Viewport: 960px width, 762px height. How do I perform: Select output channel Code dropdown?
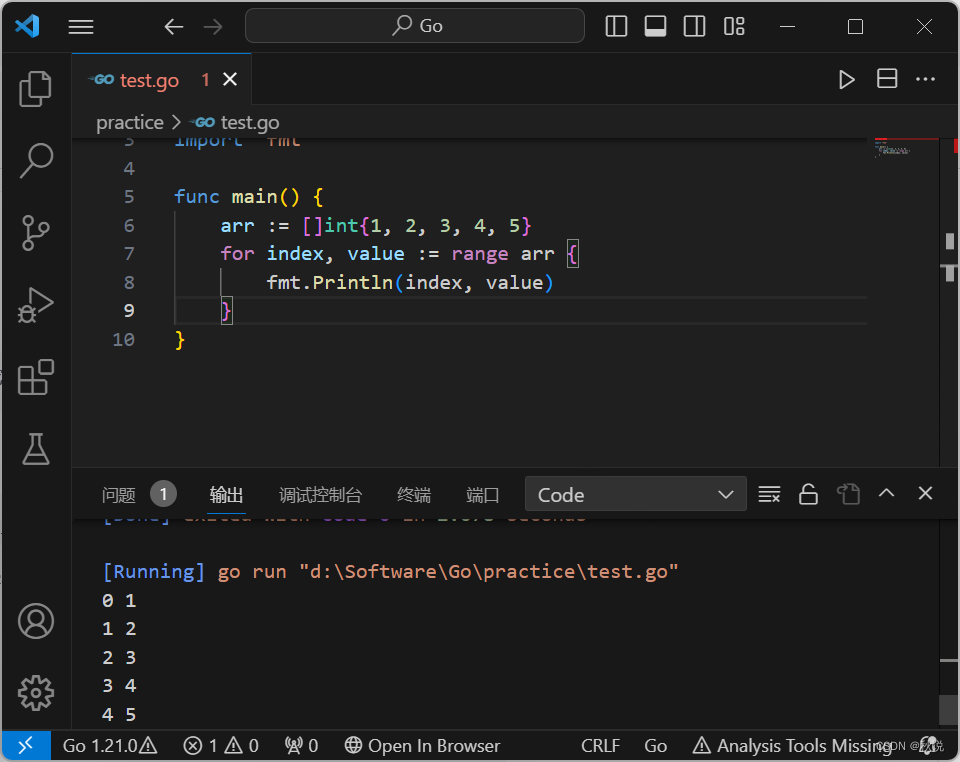[636, 494]
